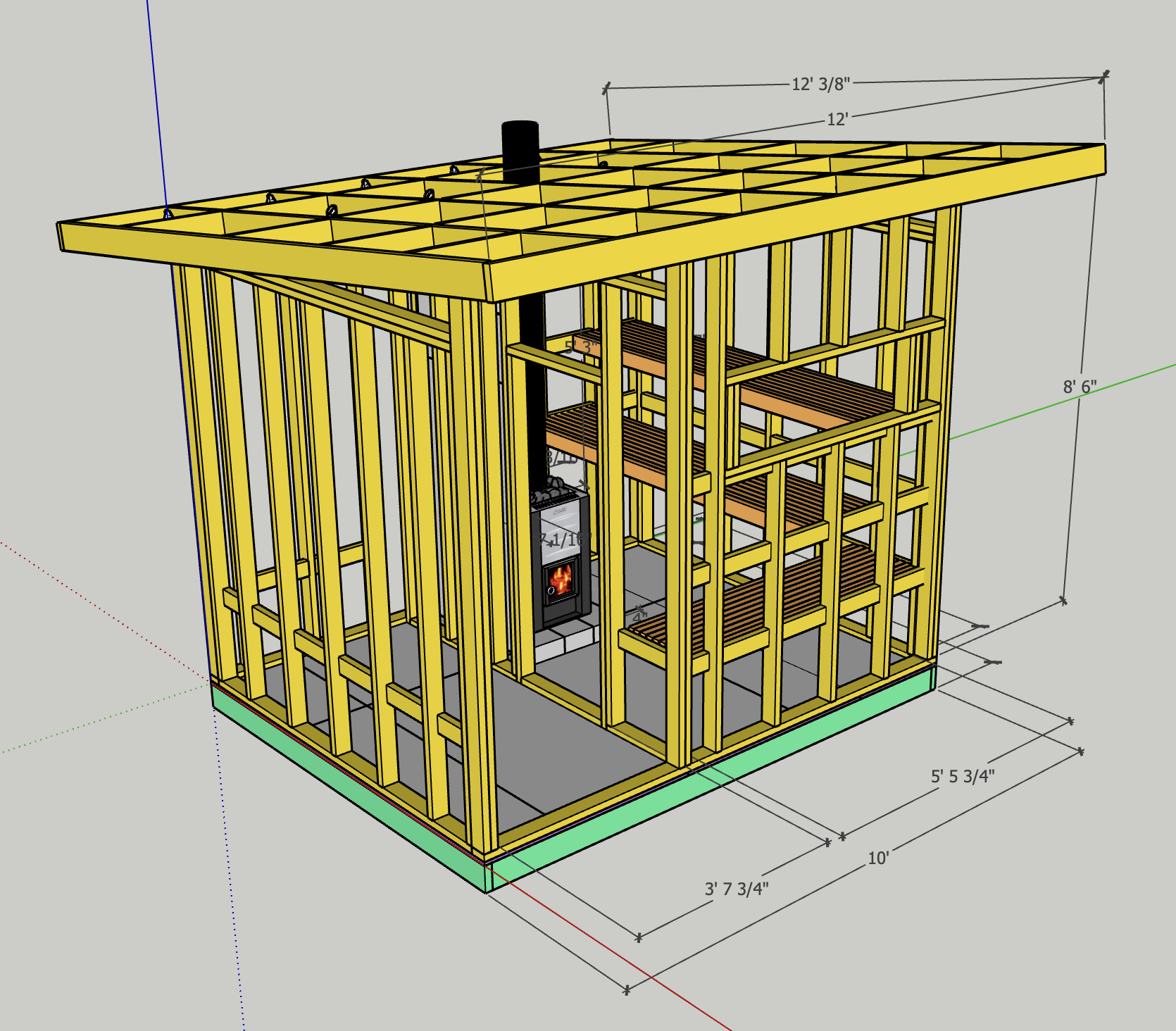The image size is (1176, 1031).
Task: Select the 12' 3/8" roof dimension label
Action: click(x=820, y=85)
